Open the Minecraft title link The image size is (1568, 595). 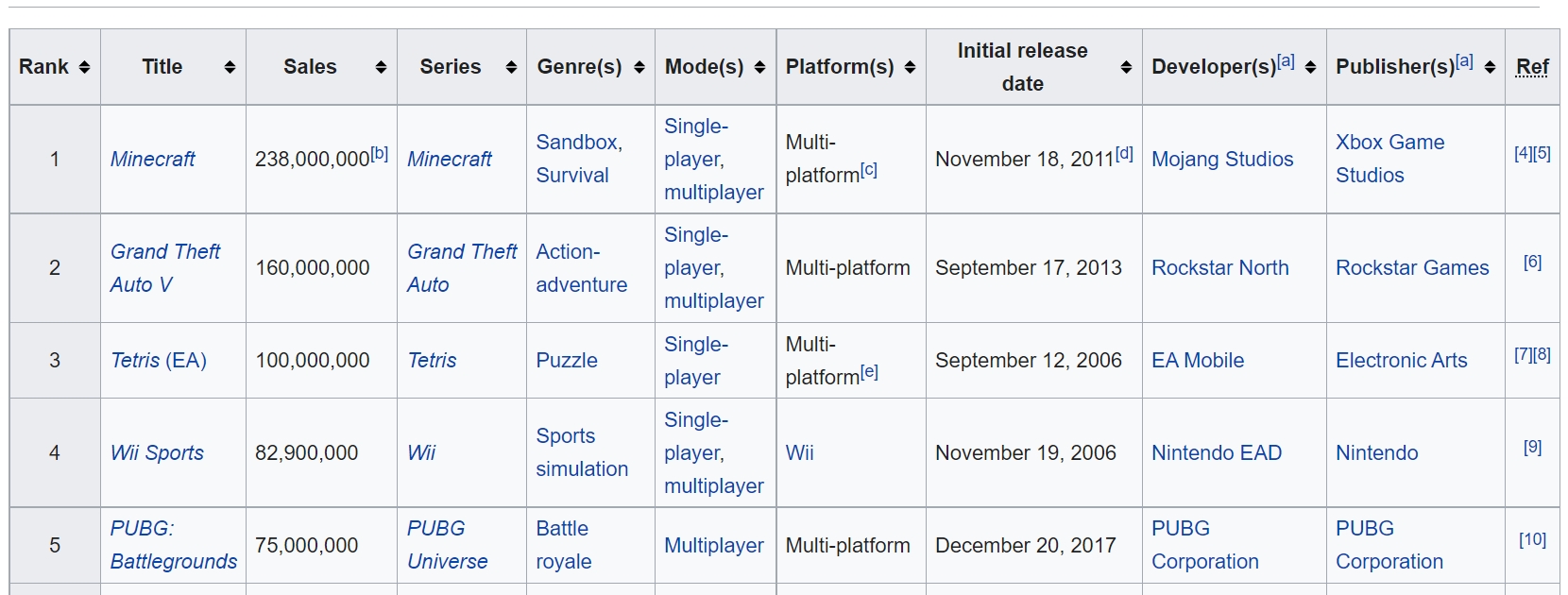(x=152, y=159)
